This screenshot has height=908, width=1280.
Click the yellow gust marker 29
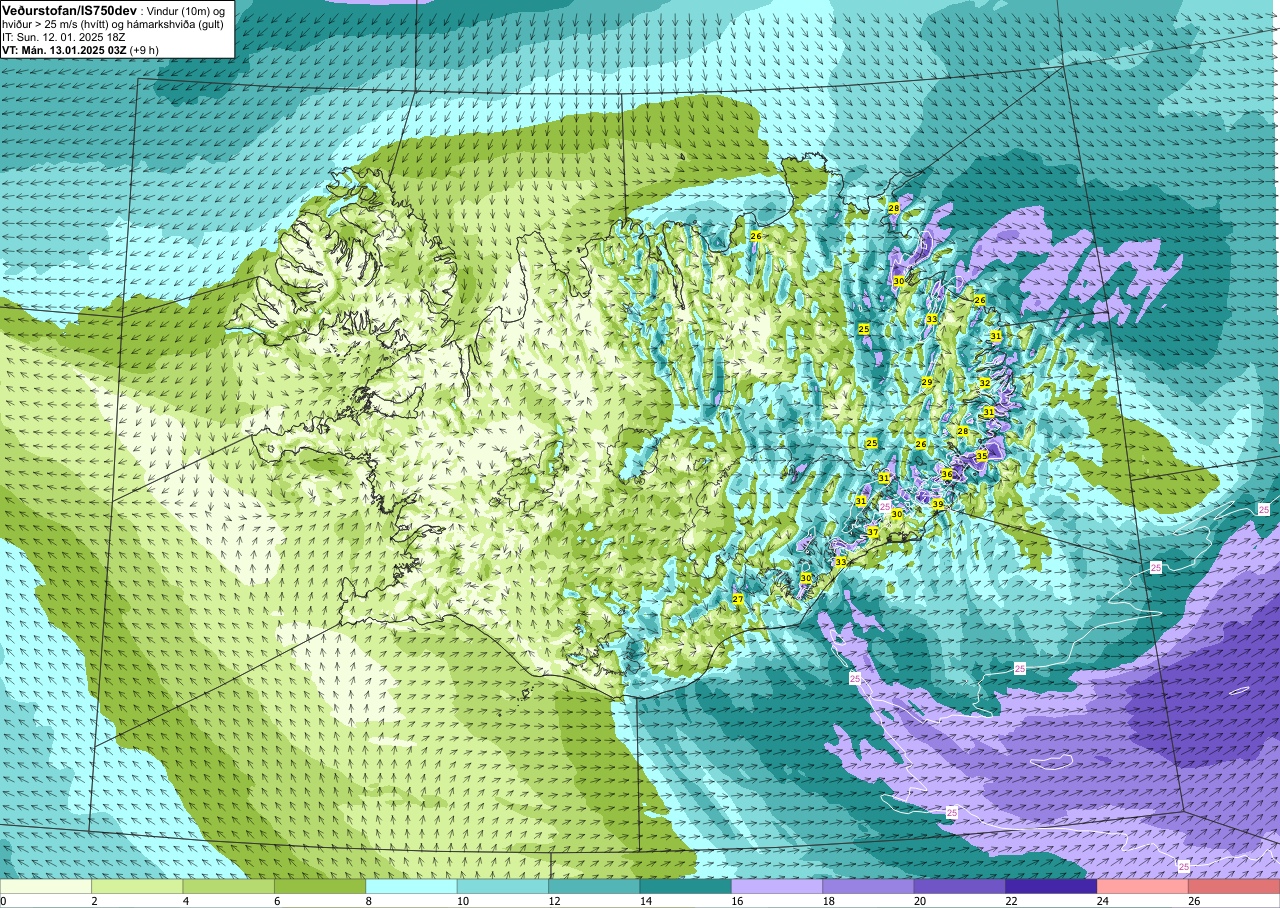[927, 383]
